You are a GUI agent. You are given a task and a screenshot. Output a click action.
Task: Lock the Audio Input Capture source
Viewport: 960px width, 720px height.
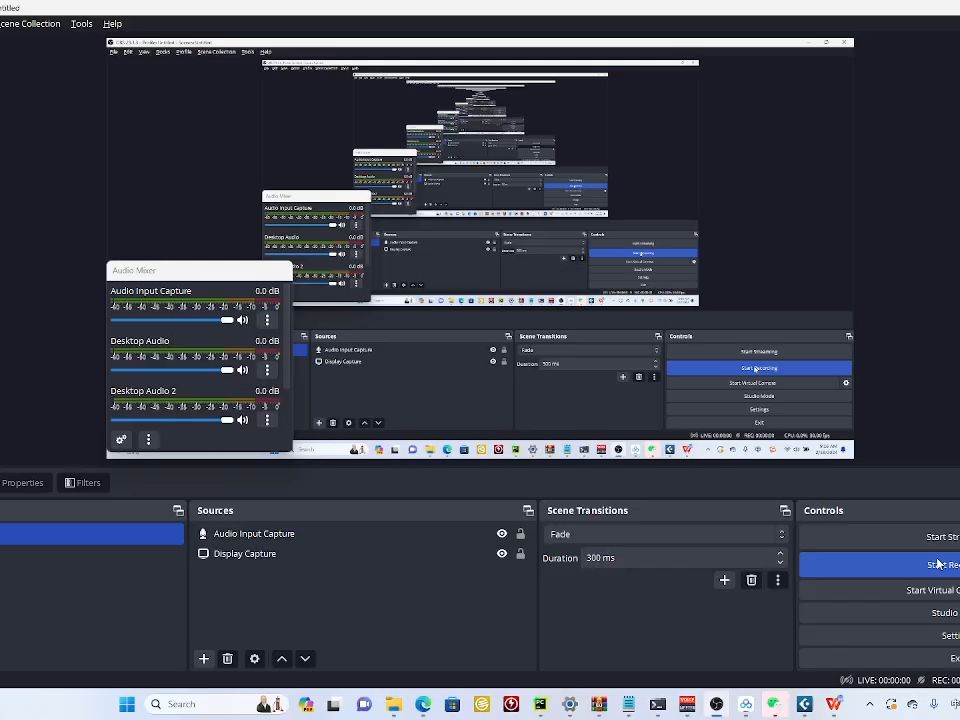tap(520, 534)
